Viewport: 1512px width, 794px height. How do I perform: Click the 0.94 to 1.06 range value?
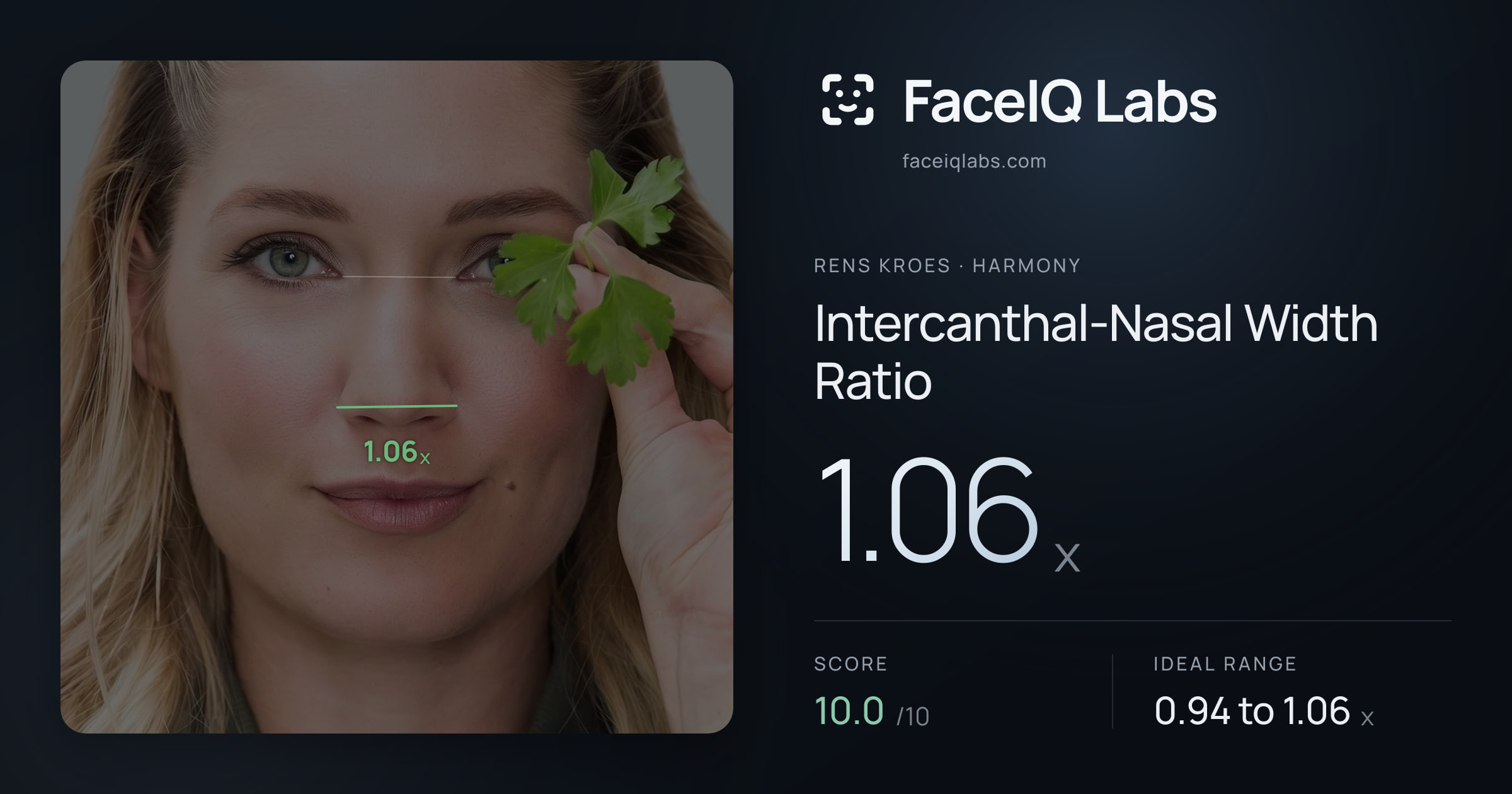[1264, 711]
